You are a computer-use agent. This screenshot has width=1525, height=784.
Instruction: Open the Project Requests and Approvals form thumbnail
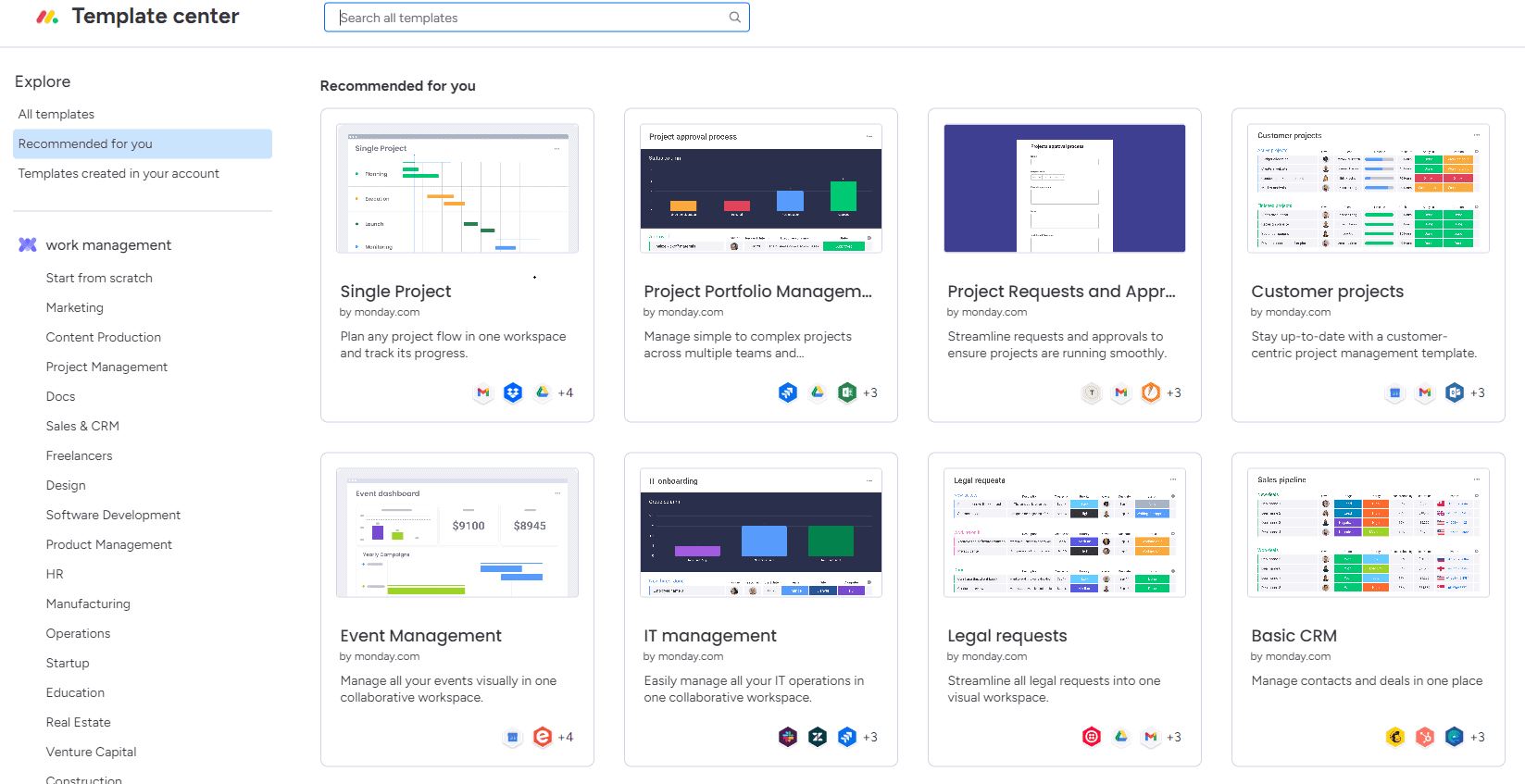click(1065, 188)
